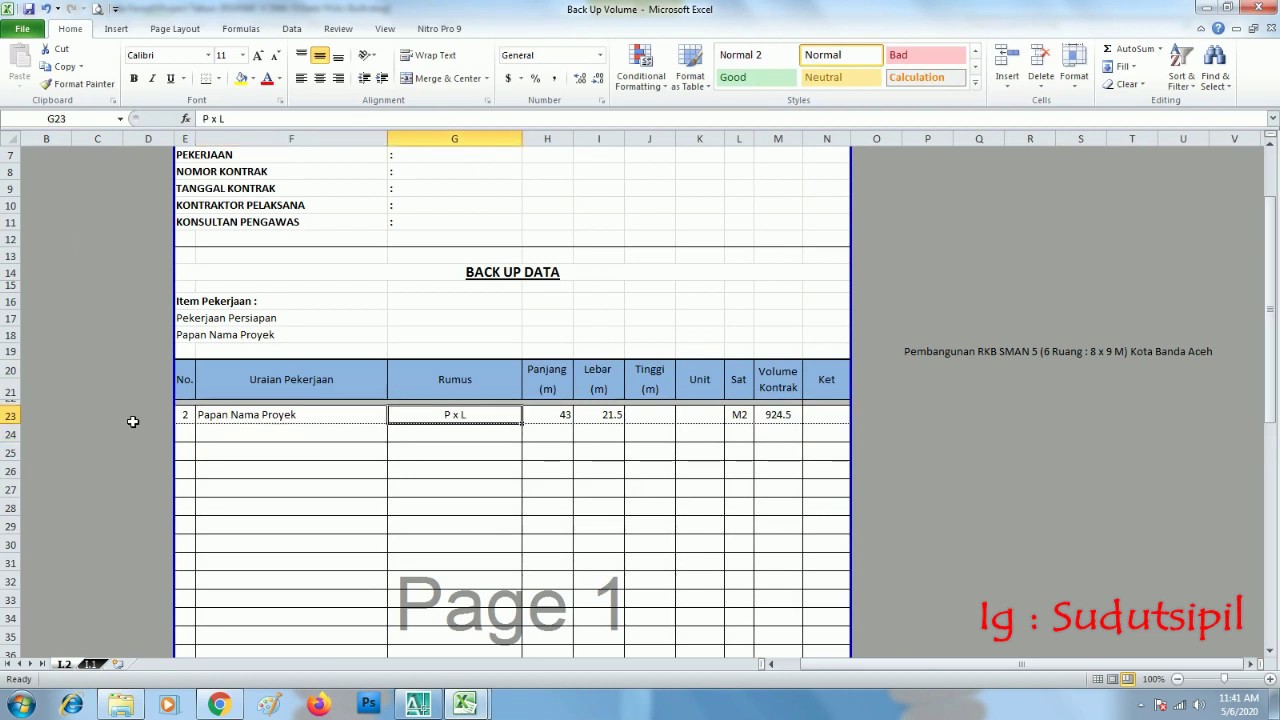Open Format as Table gallery
Image resolution: width=1280 pixels, height=720 pixels.
[690, 67]
